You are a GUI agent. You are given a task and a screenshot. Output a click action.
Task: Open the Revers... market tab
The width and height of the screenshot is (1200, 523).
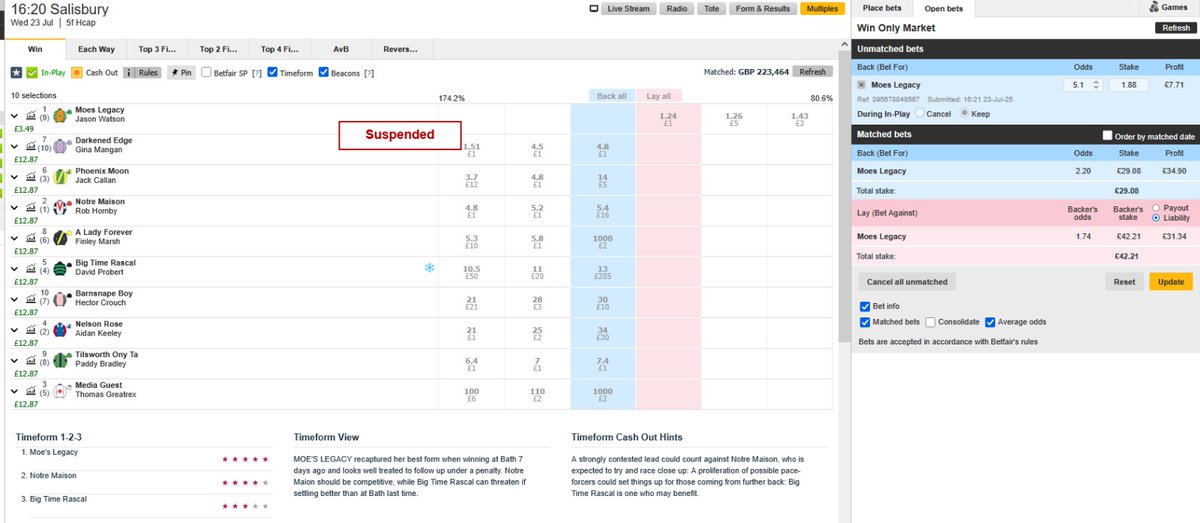point(401,48)
